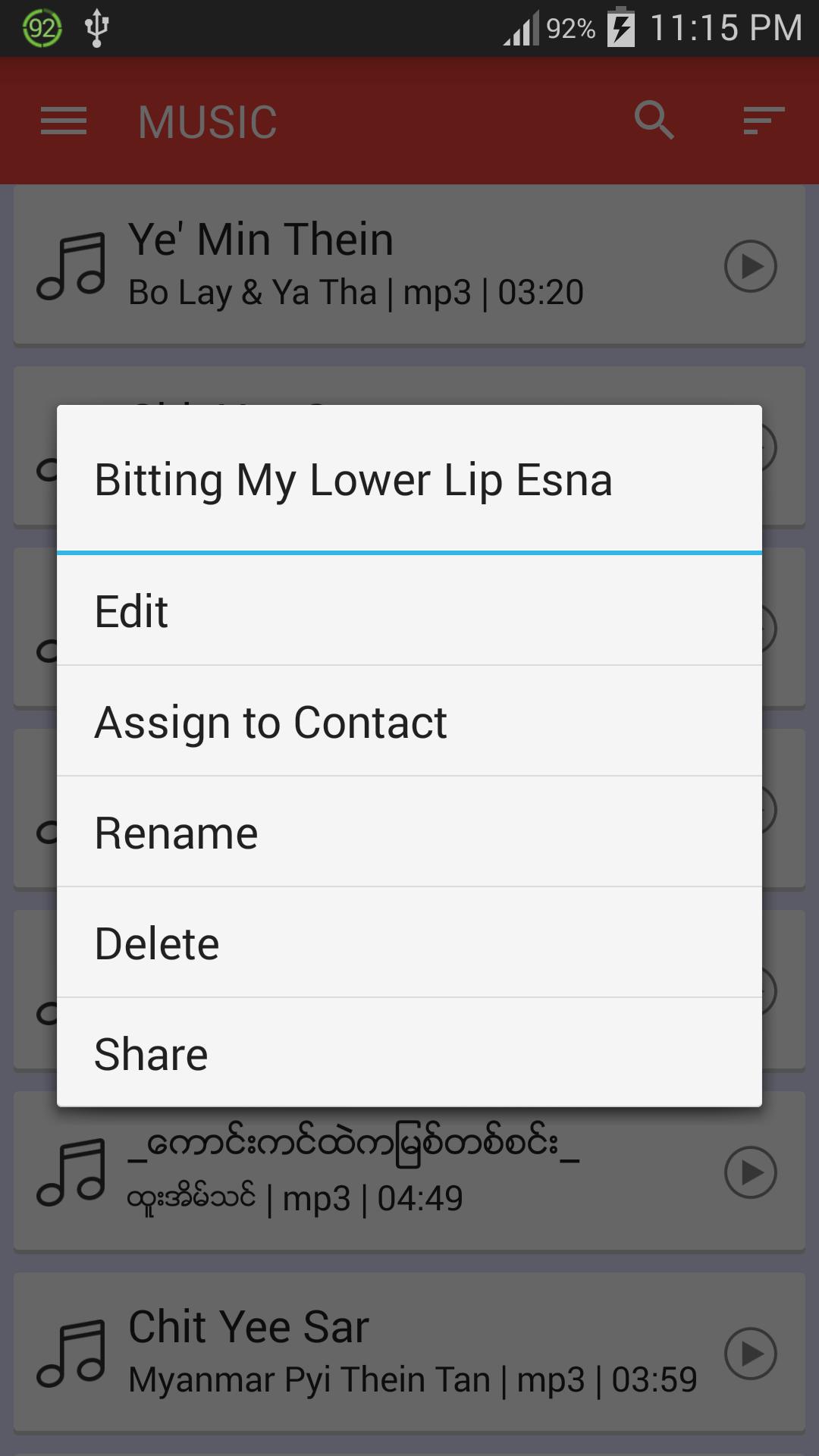This screenshot has height=1456, width=819.
Task: Choose Assign to Contact option
Action: click(409, 720)
